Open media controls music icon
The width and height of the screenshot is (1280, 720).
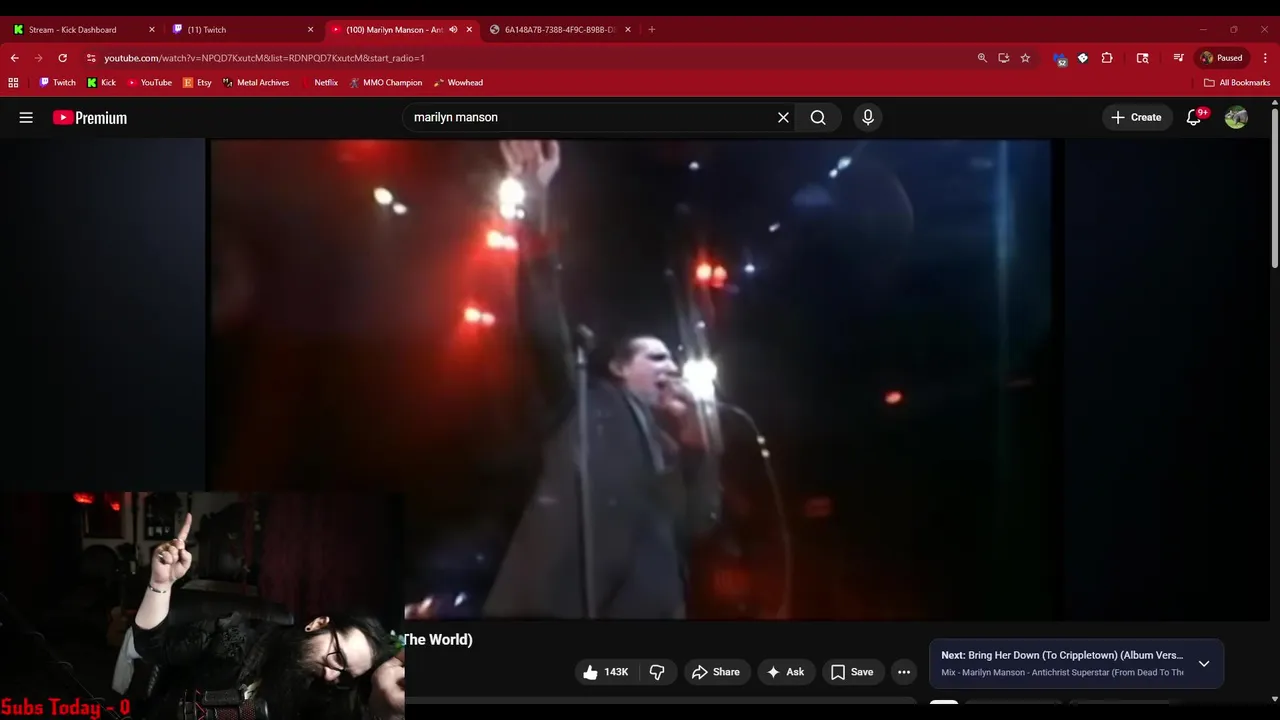[x=1178, y=58]
